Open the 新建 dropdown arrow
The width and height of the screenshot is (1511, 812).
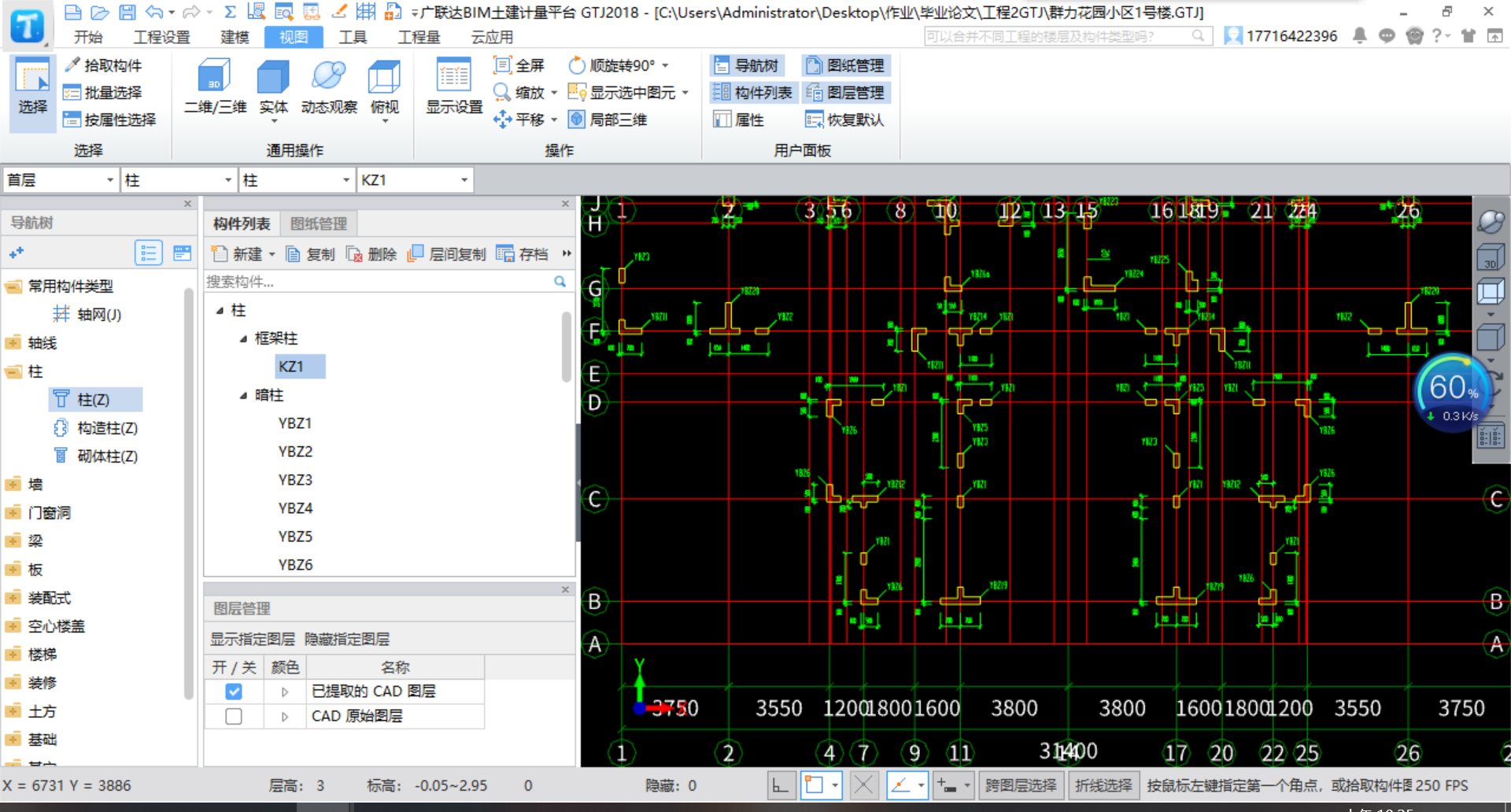pyautogui.click(x=272, y=254)
